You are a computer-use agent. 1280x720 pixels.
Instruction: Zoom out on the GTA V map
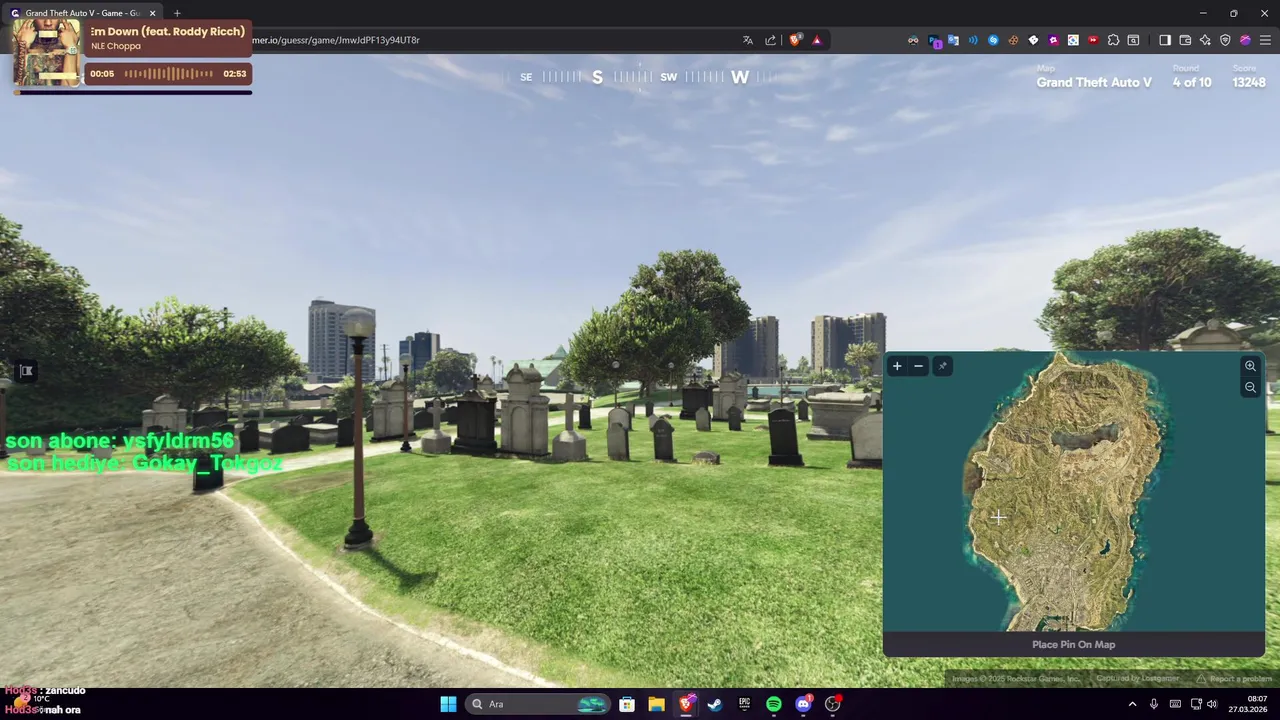click(x=1250, y=387)
